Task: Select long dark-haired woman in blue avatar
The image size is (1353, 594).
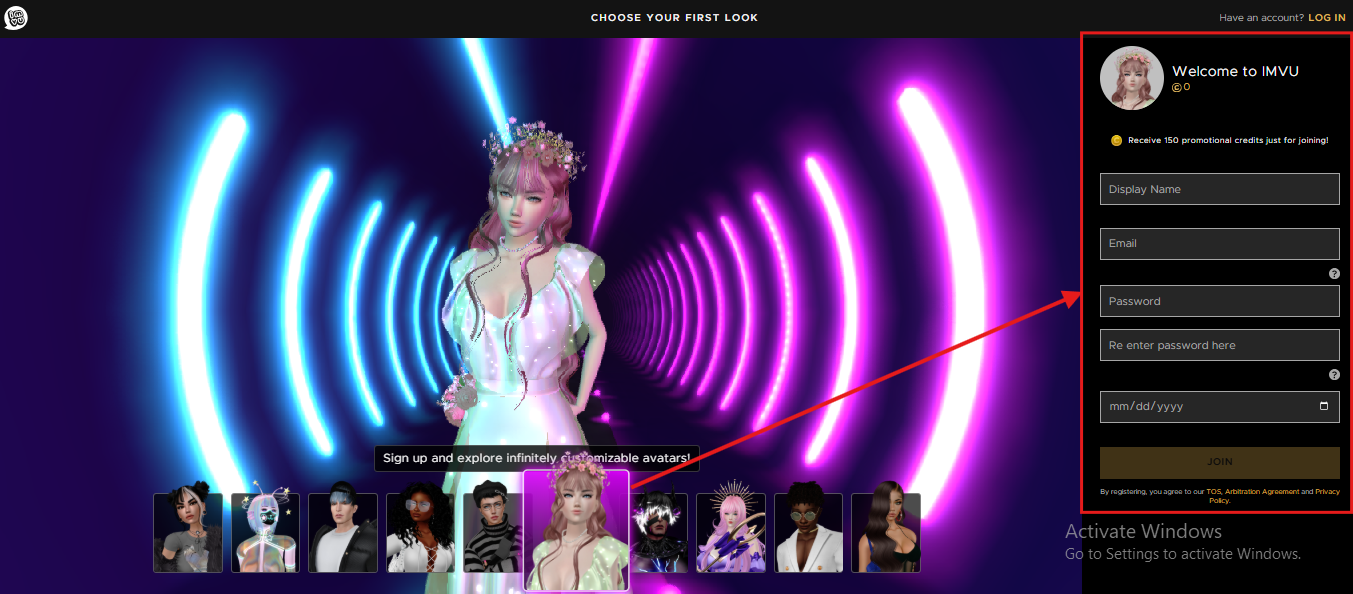Action: click(x=886, y=533)
